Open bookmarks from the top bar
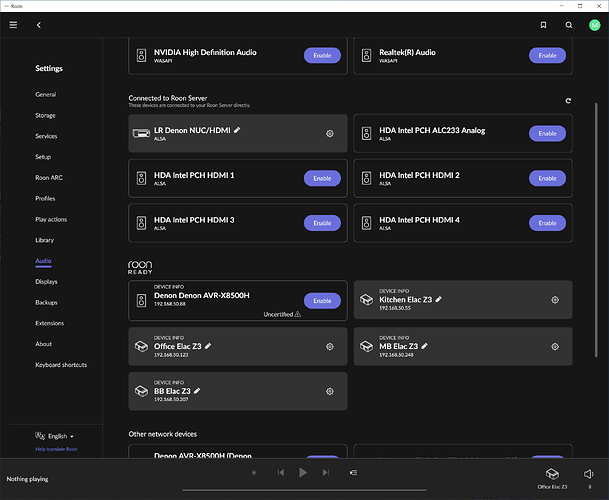Screen dimensions: 609x500 click(x=543, y=25)
